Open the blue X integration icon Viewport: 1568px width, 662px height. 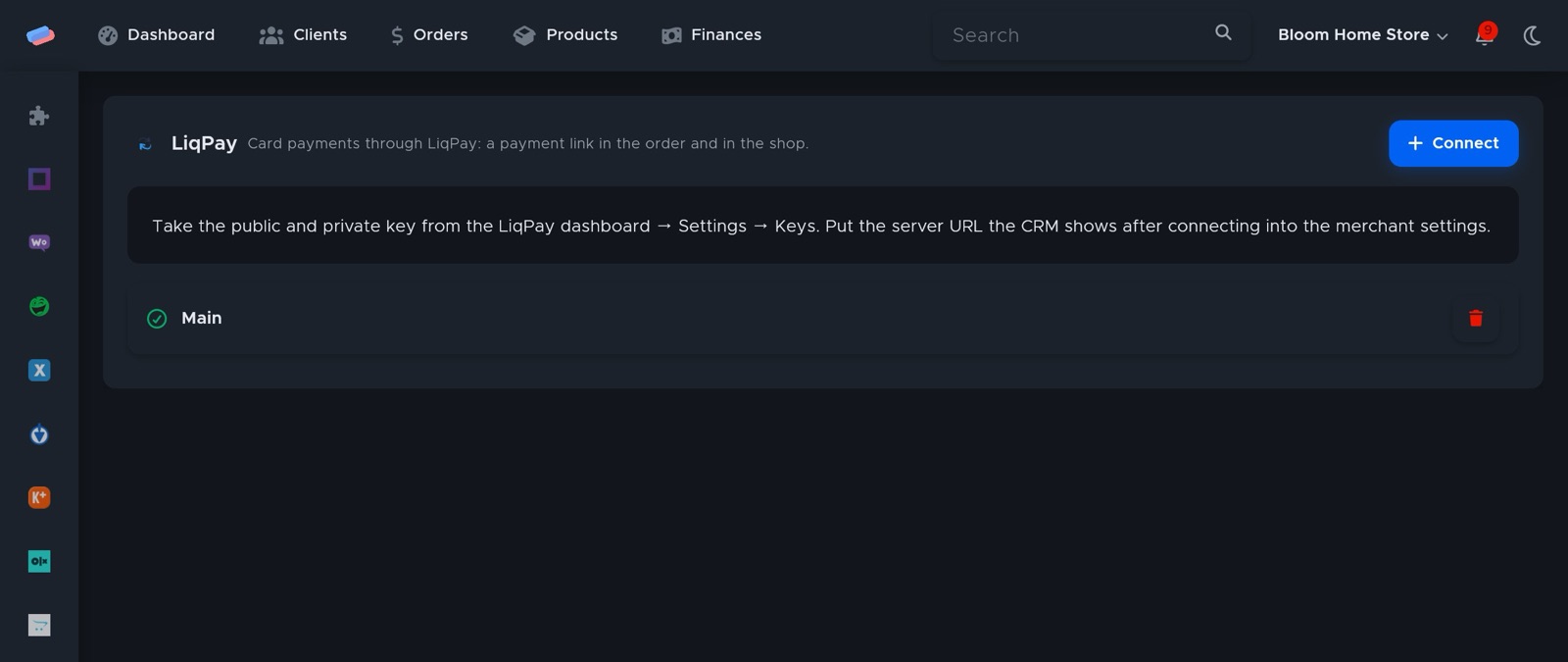point(39,370)
